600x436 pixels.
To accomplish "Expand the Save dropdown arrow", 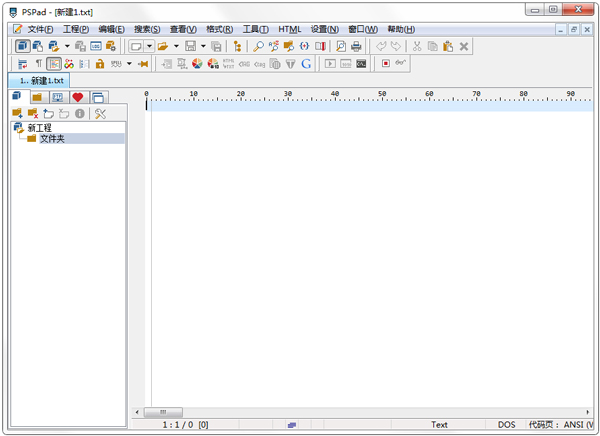I will 203,46.
